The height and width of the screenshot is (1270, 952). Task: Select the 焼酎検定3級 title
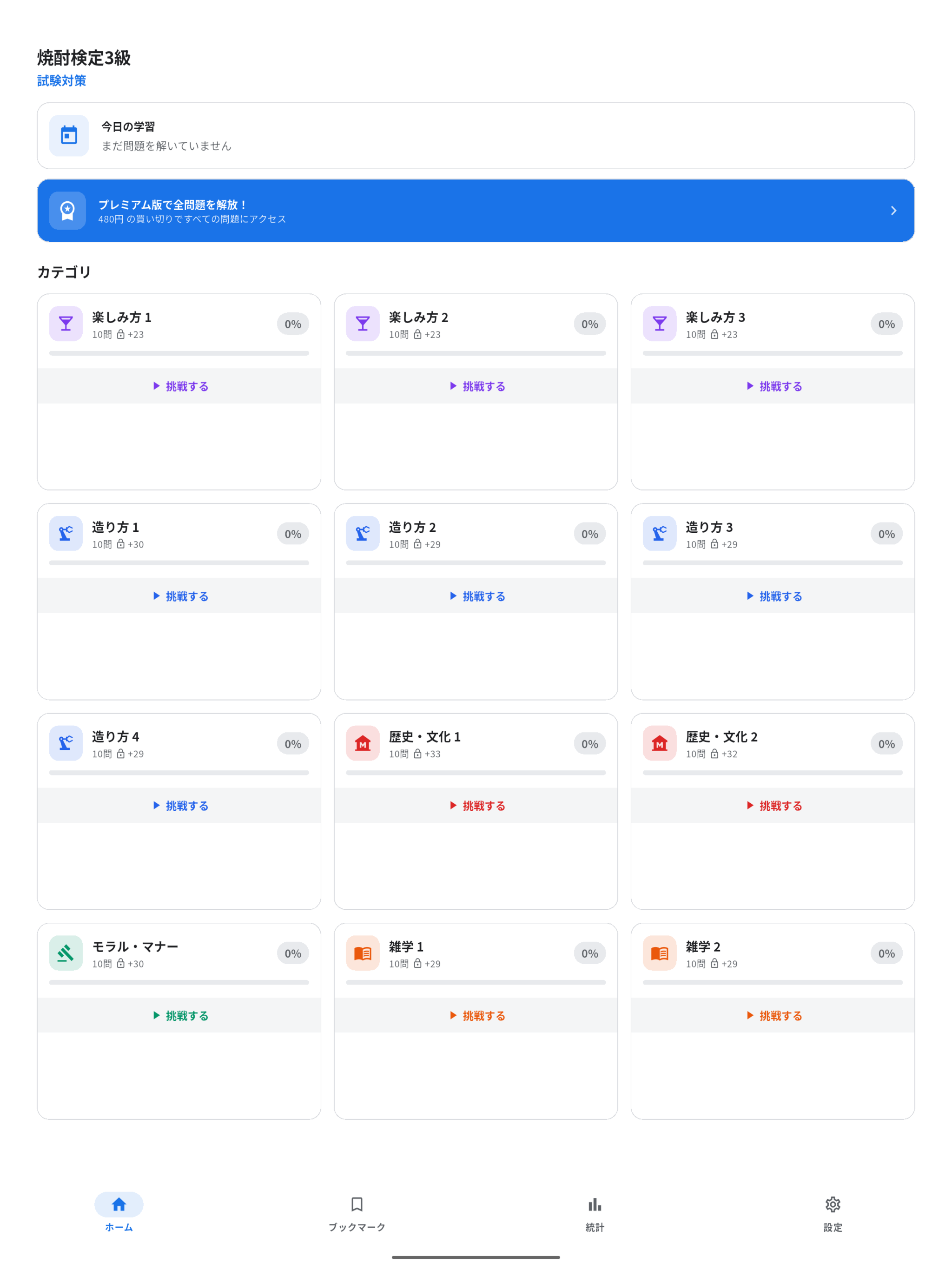coord(84,58)
